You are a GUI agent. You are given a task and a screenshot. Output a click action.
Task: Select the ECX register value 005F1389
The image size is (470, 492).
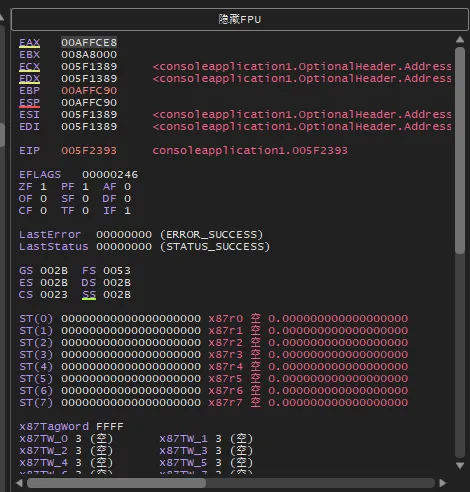coord(89,67)
